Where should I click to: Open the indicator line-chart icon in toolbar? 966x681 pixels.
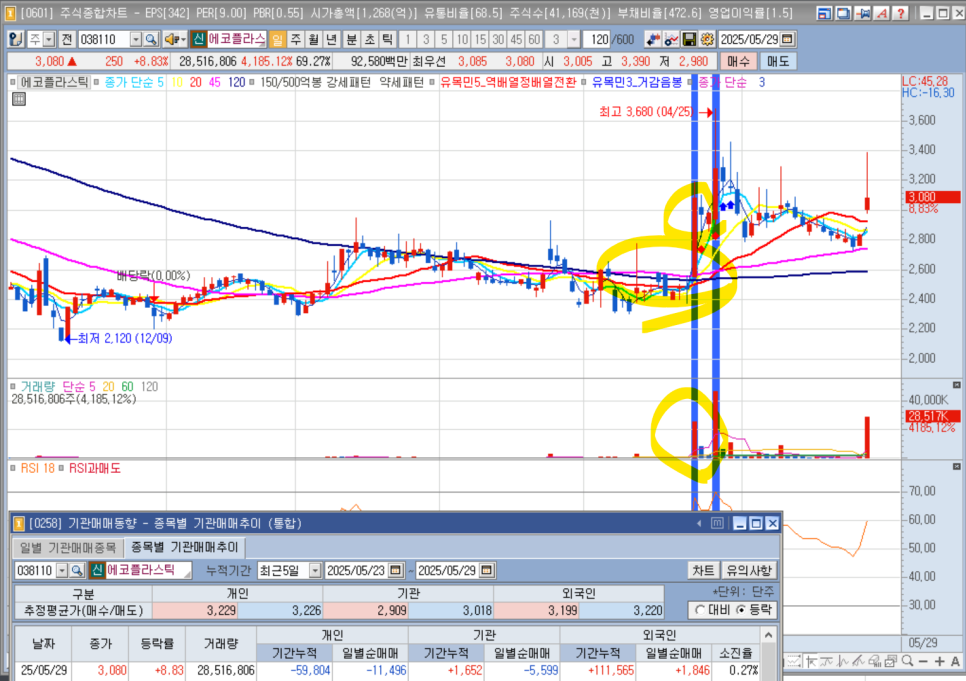pos(672,39)
